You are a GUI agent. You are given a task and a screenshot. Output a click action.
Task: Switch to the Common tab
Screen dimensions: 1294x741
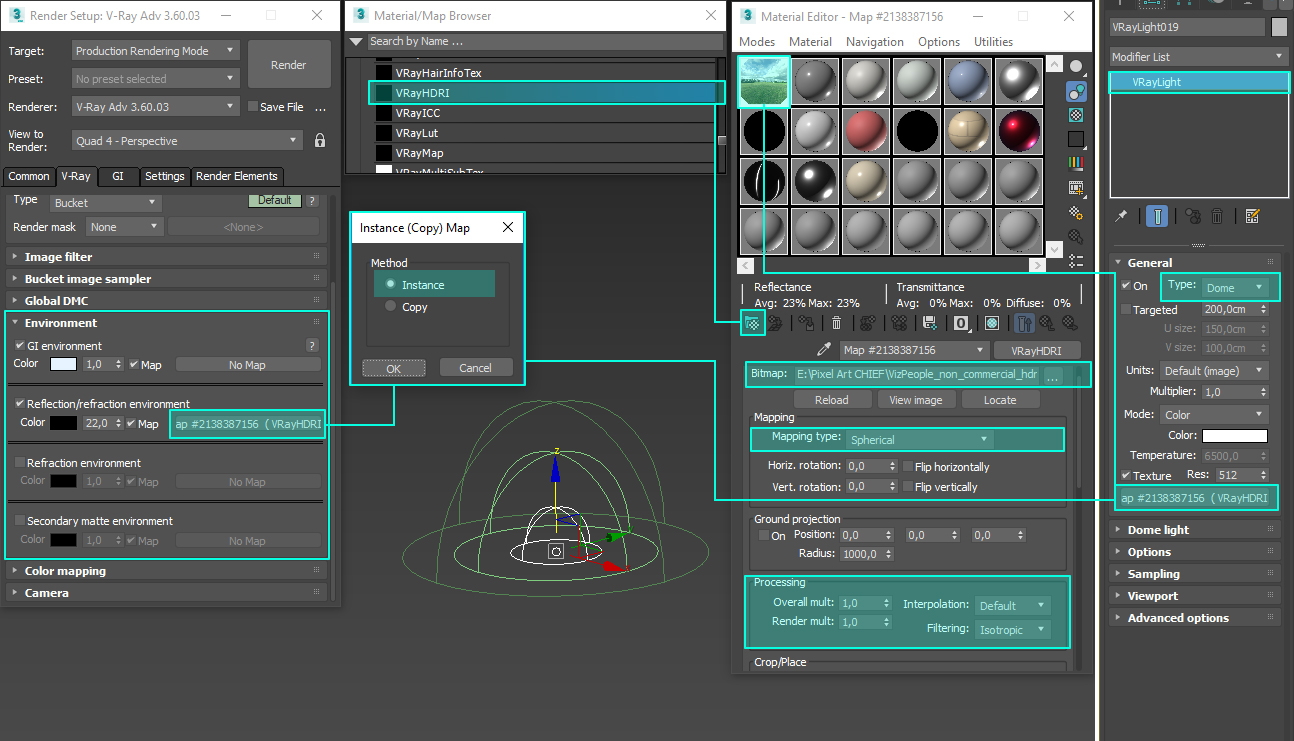point(29,176)
